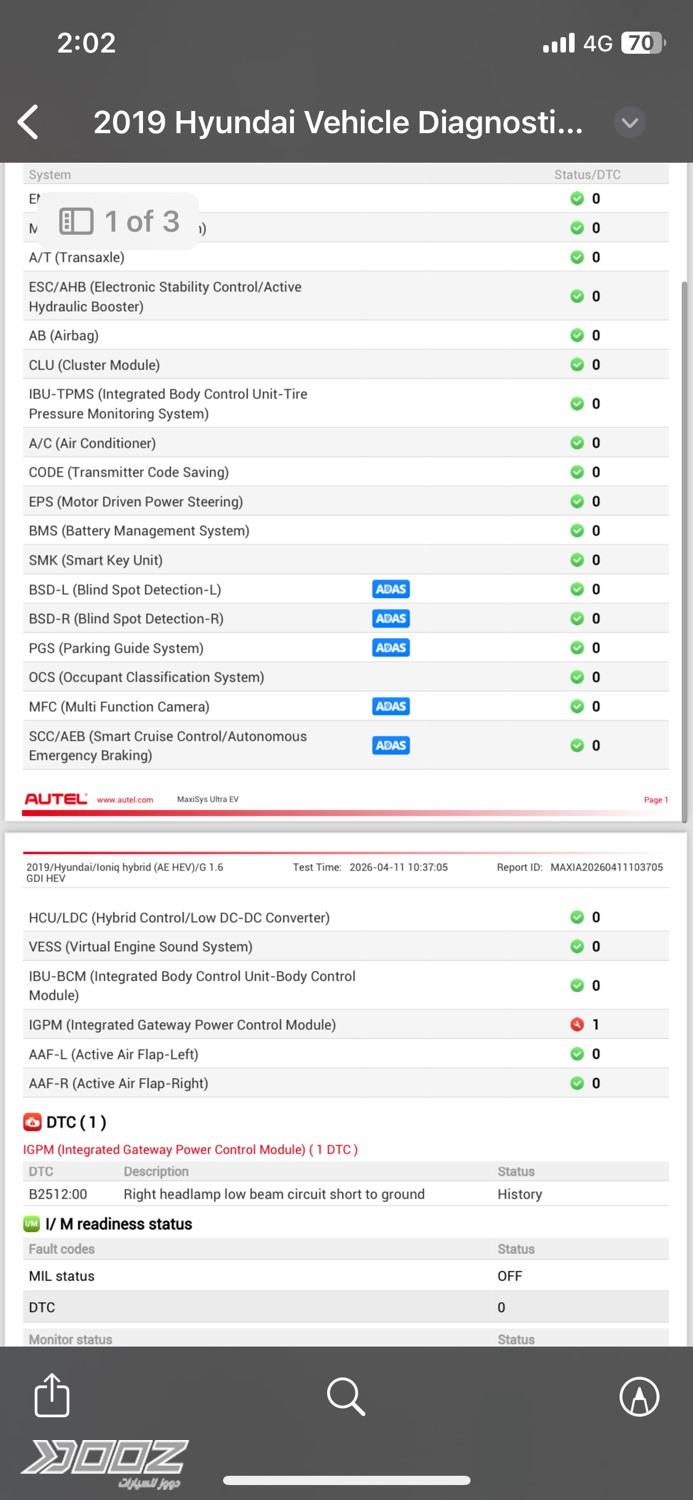Tap the share icon
The image size is (693, 1500).
pyautogui.click(x=52, y=1395)
